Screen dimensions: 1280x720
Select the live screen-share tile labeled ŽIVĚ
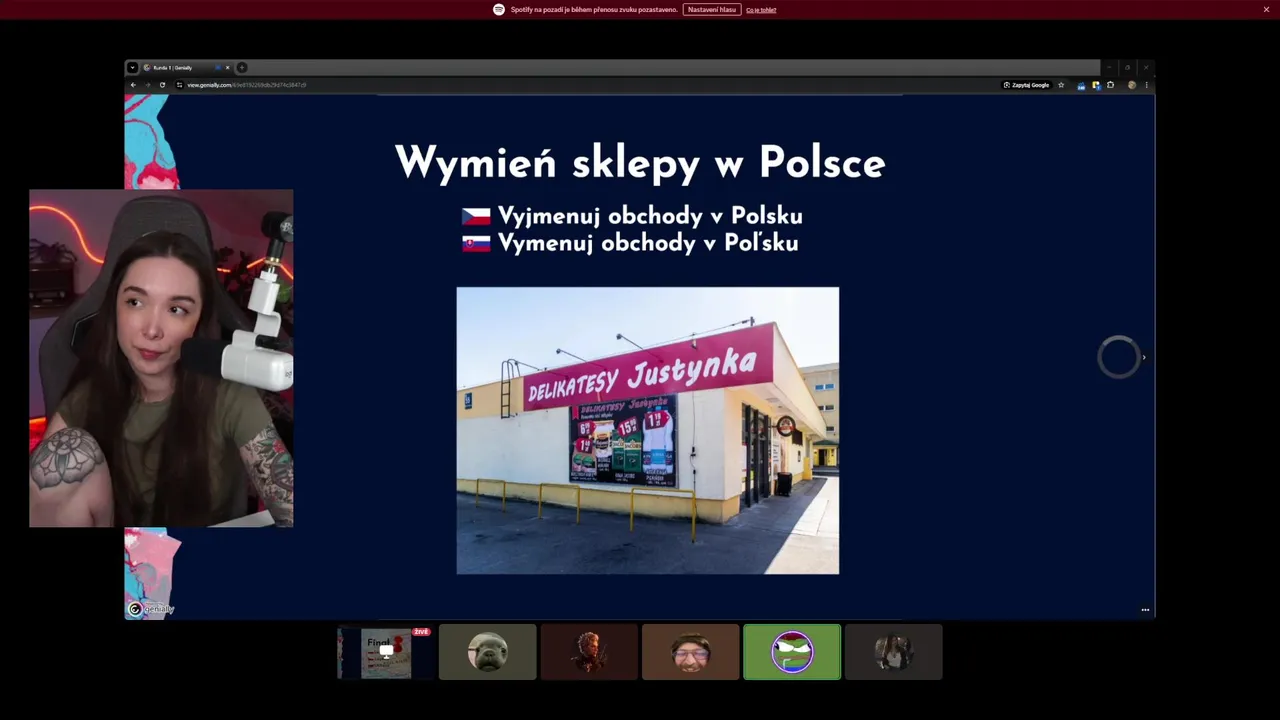[386, 652]
